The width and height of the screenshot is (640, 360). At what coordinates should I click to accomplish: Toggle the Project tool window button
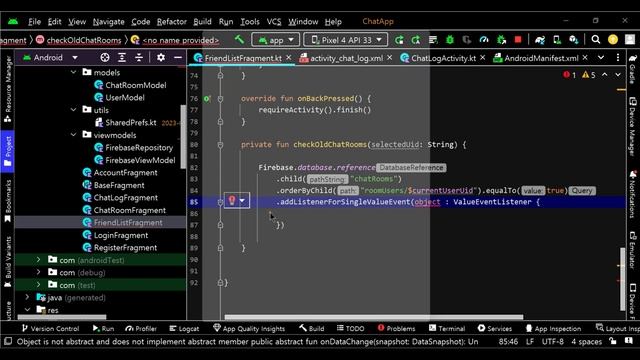click(x=8, y=151)
